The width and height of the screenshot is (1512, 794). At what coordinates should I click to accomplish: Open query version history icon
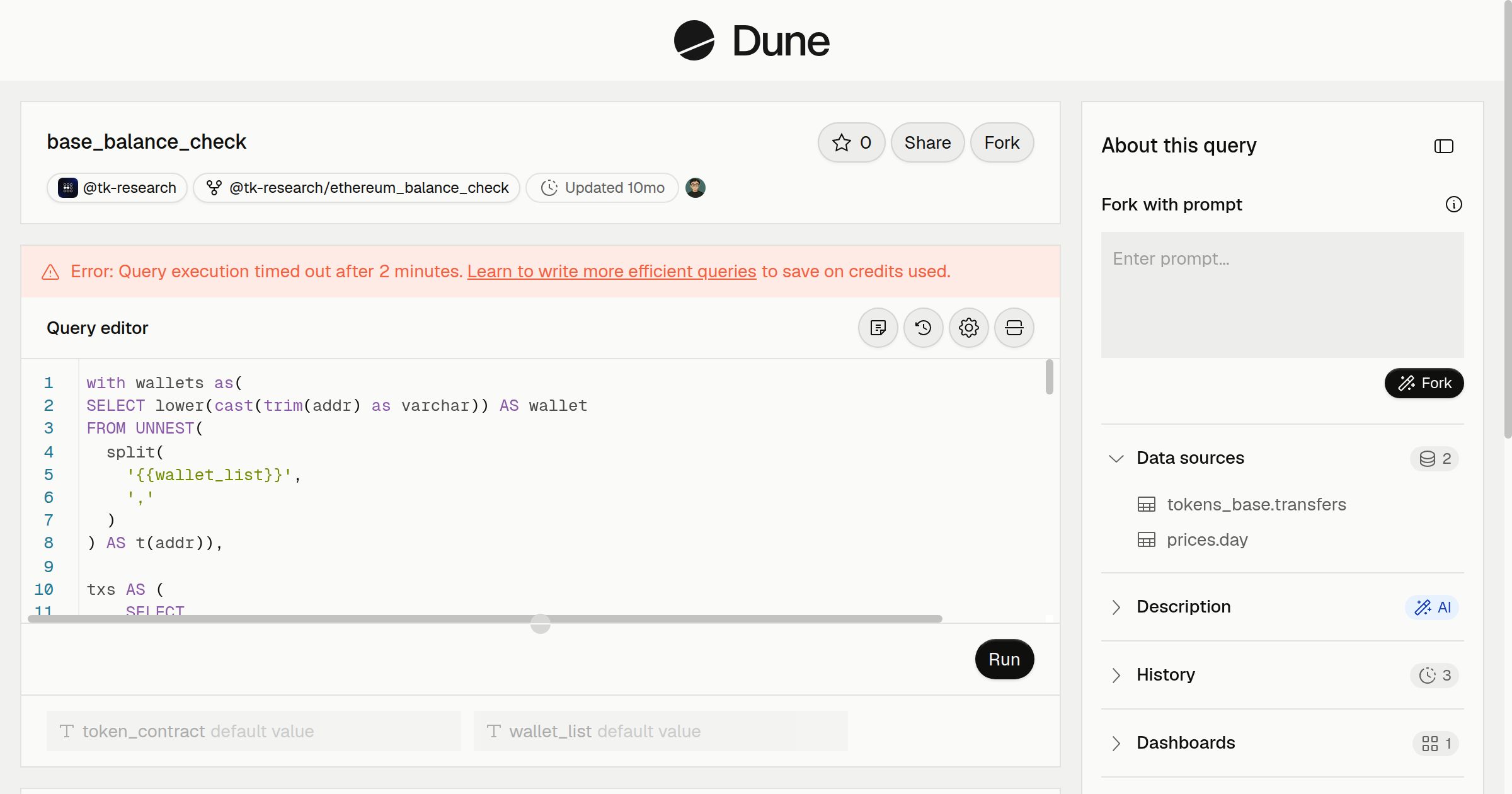point(924,328)
